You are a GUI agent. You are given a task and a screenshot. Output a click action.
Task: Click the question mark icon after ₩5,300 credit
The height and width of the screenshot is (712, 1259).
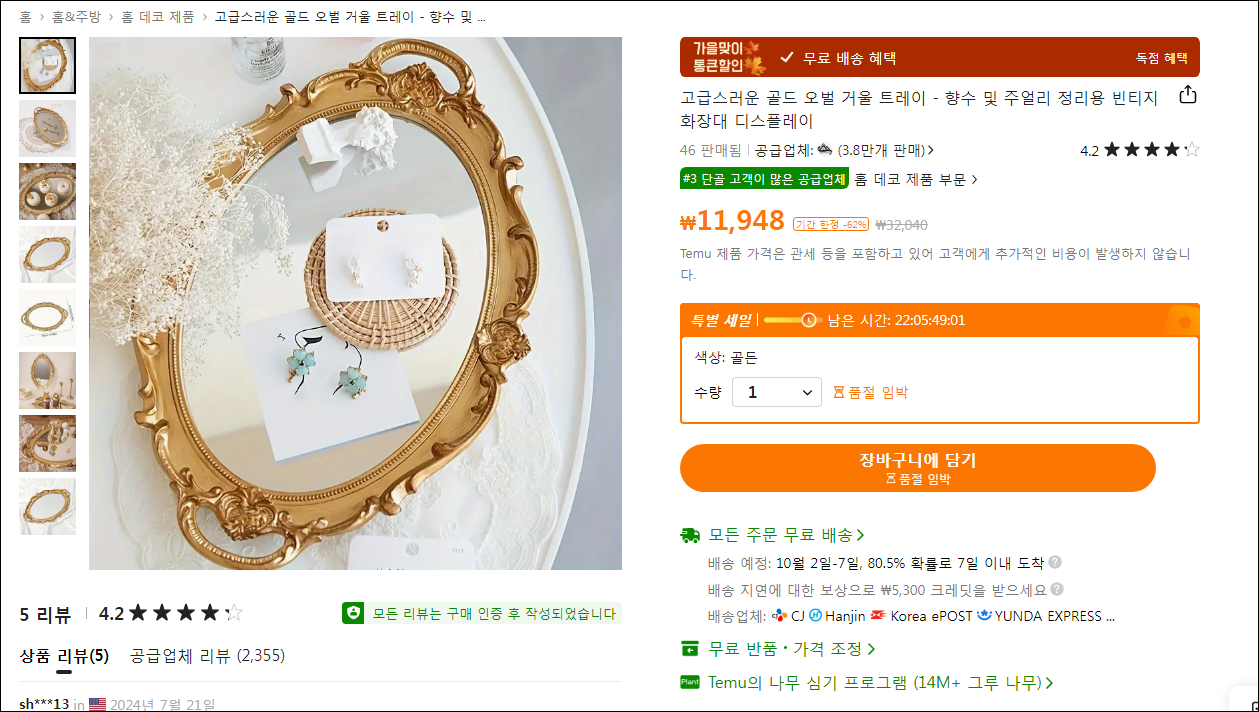coord(1057,589)
